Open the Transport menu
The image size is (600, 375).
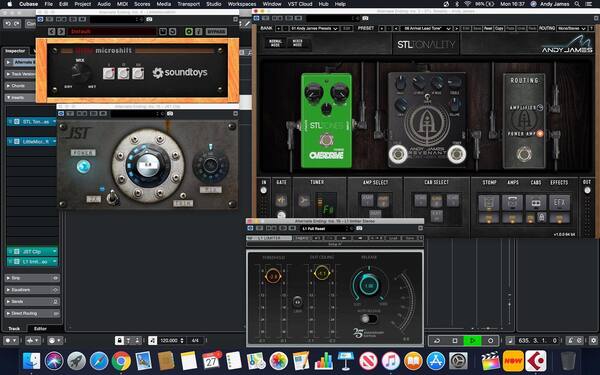[x=188, y=4]
